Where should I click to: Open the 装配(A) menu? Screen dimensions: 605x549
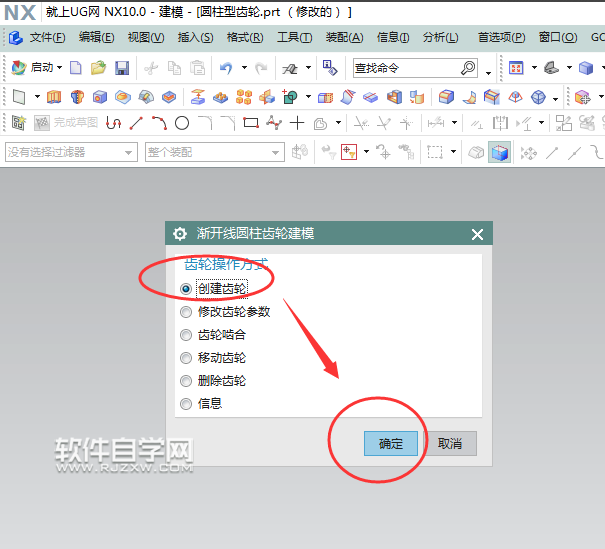(x=344, y=37)
